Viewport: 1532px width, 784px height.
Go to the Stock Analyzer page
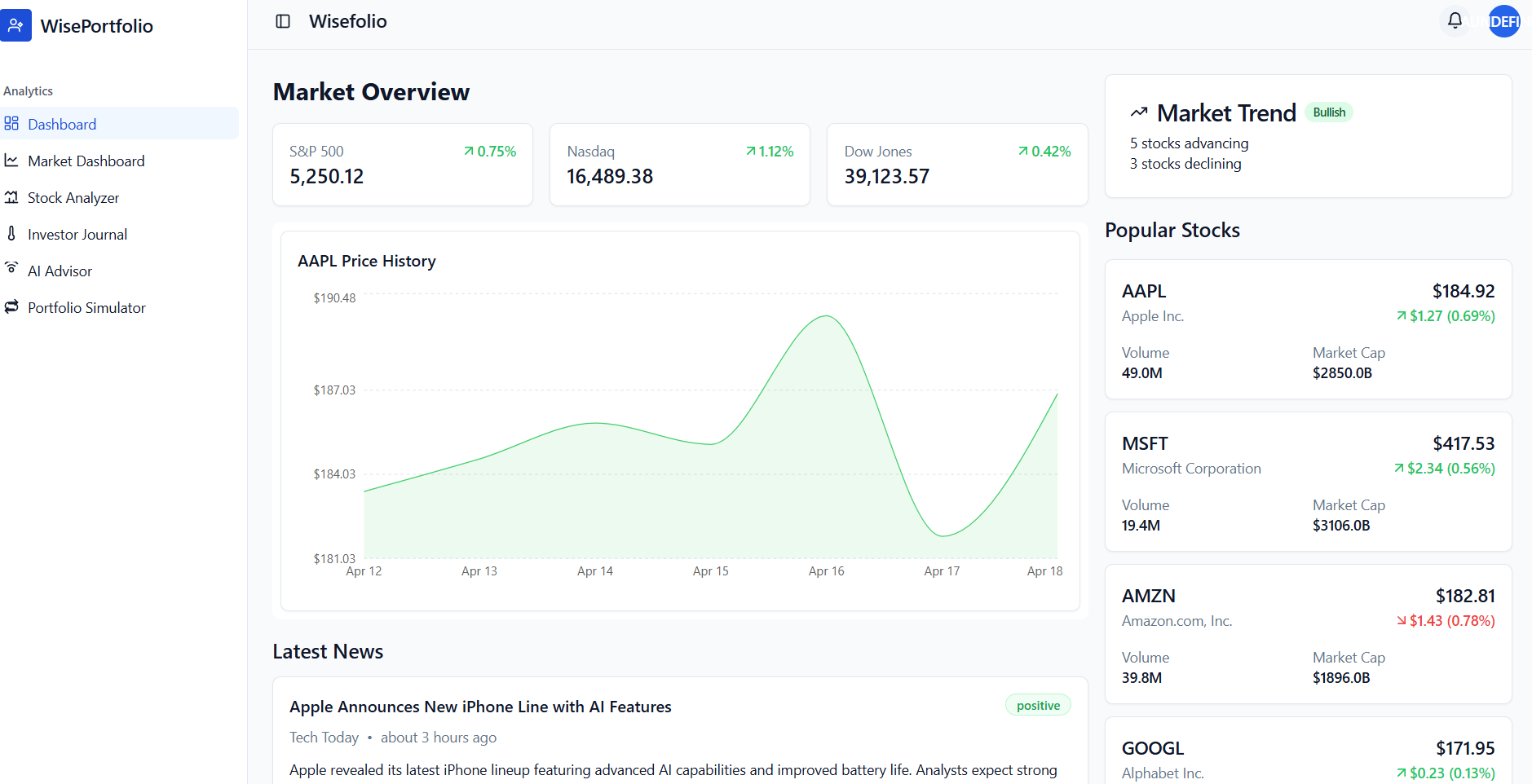coord(73,198)
